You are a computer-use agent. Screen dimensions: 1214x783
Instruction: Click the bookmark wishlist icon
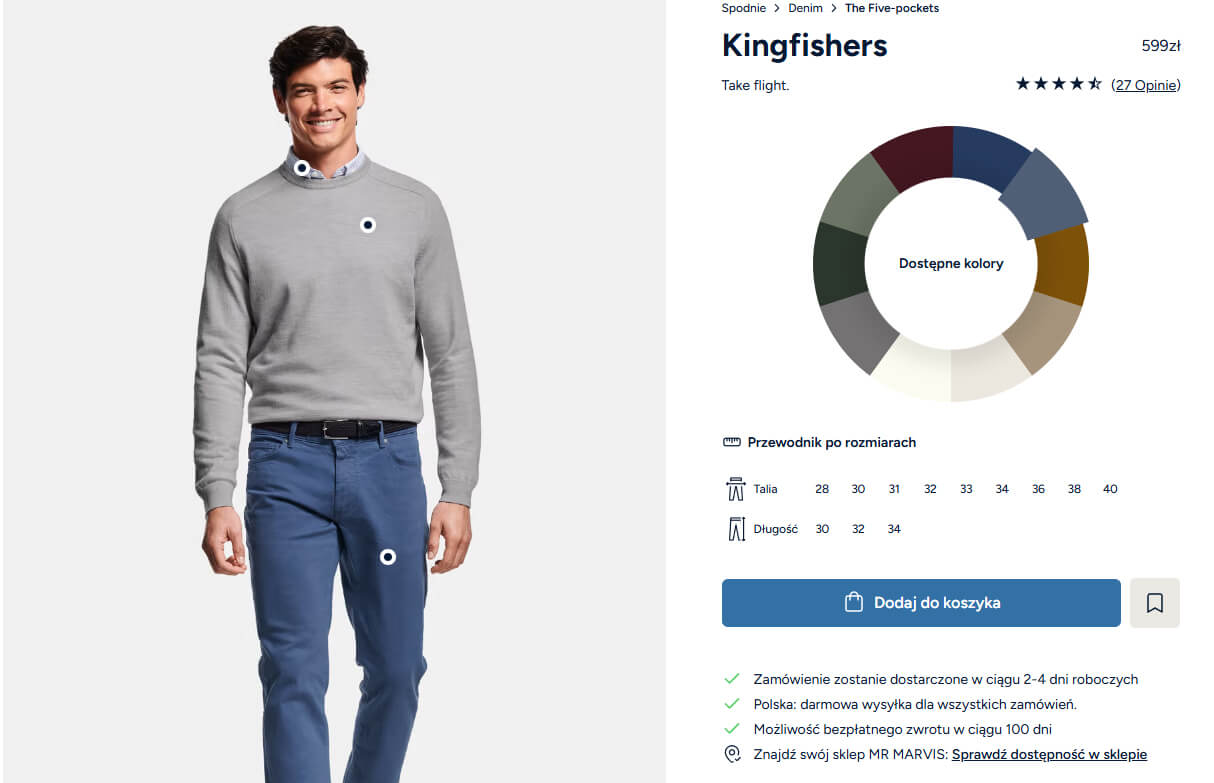(1155, 603)
